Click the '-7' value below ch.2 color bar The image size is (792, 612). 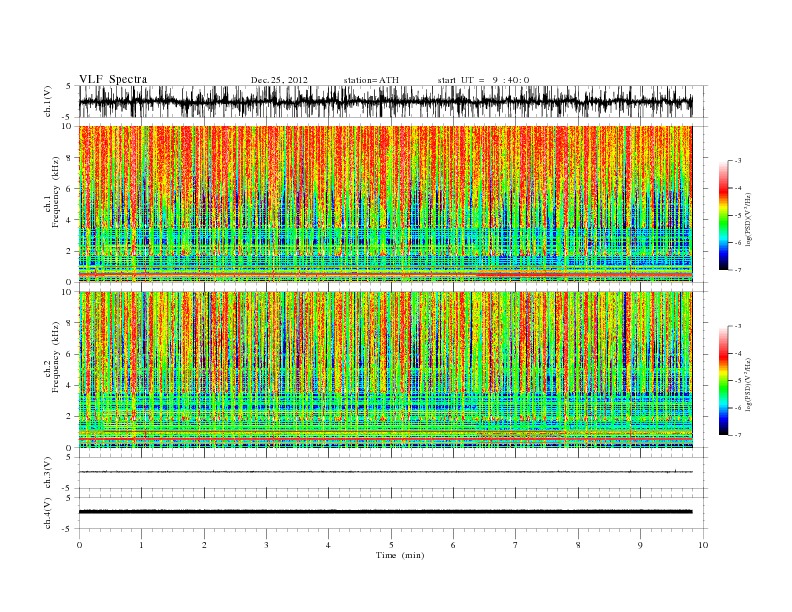click(737, 435)
